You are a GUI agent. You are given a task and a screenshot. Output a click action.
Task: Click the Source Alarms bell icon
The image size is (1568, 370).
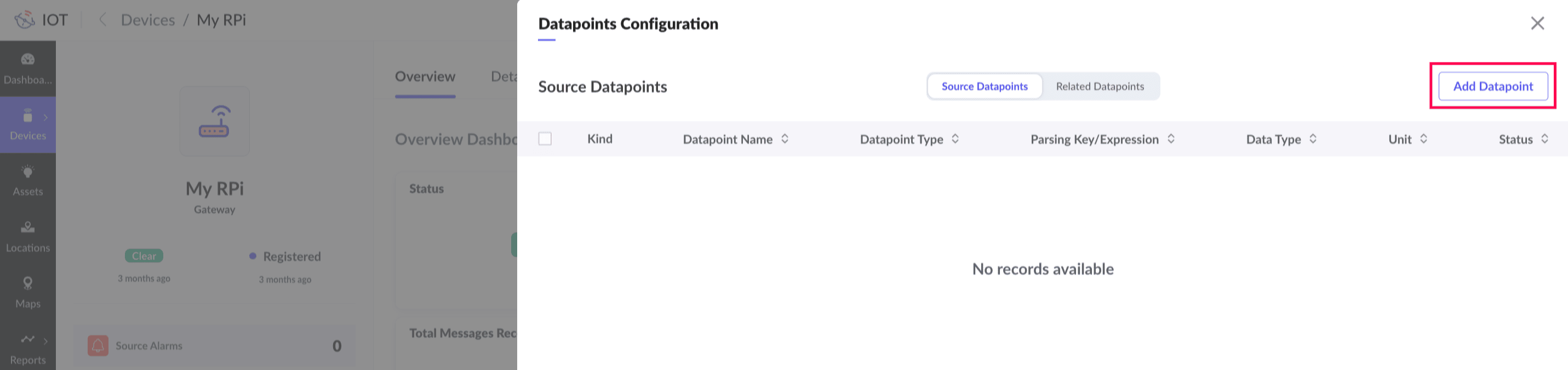(x=98, y=346)
